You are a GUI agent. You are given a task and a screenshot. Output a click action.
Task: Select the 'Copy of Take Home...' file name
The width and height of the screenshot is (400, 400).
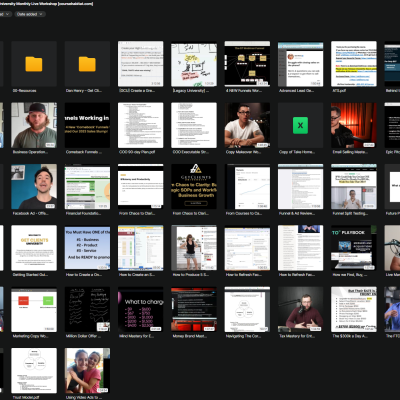(297, 152)
